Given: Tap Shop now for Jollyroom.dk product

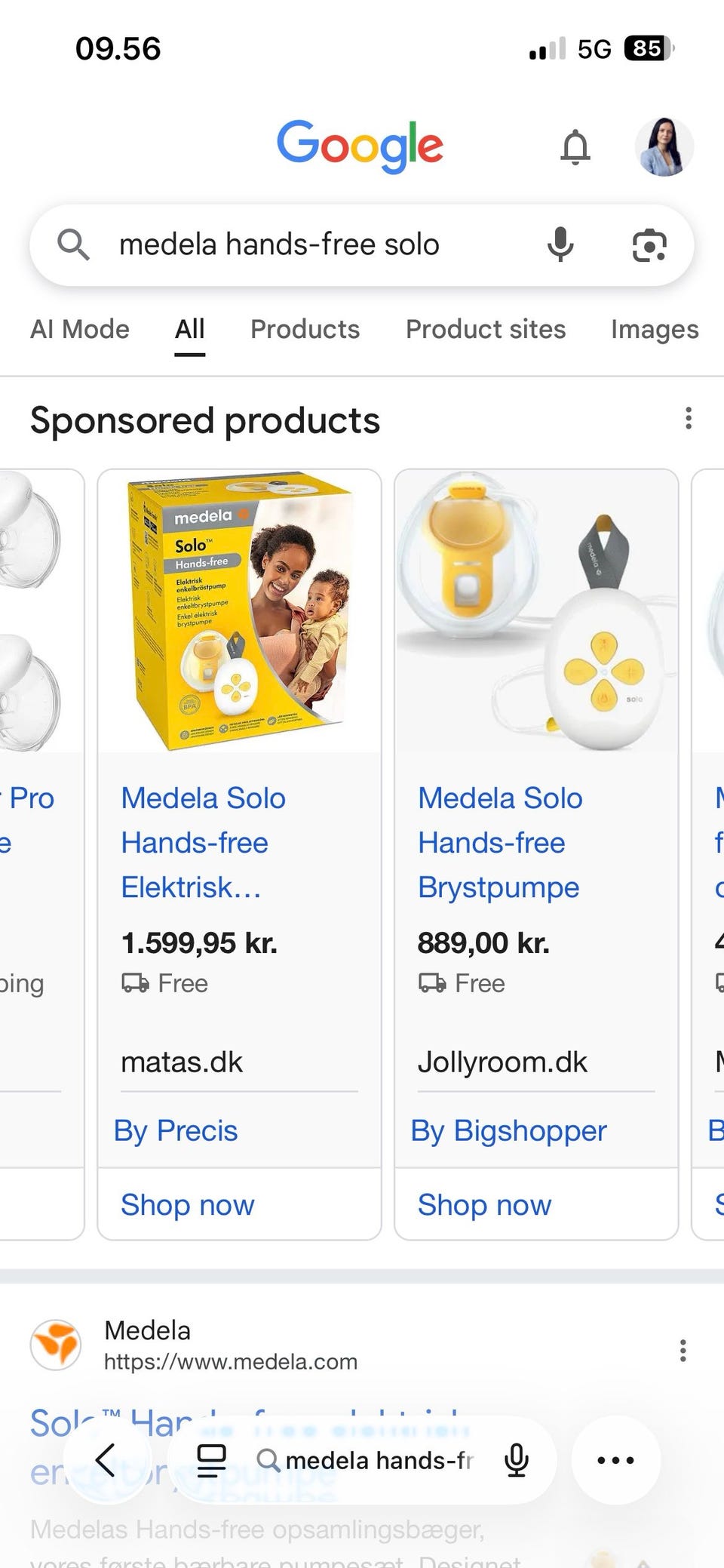Looking at the screenshot, I should pyautogui.click(x=484, y=1204).
